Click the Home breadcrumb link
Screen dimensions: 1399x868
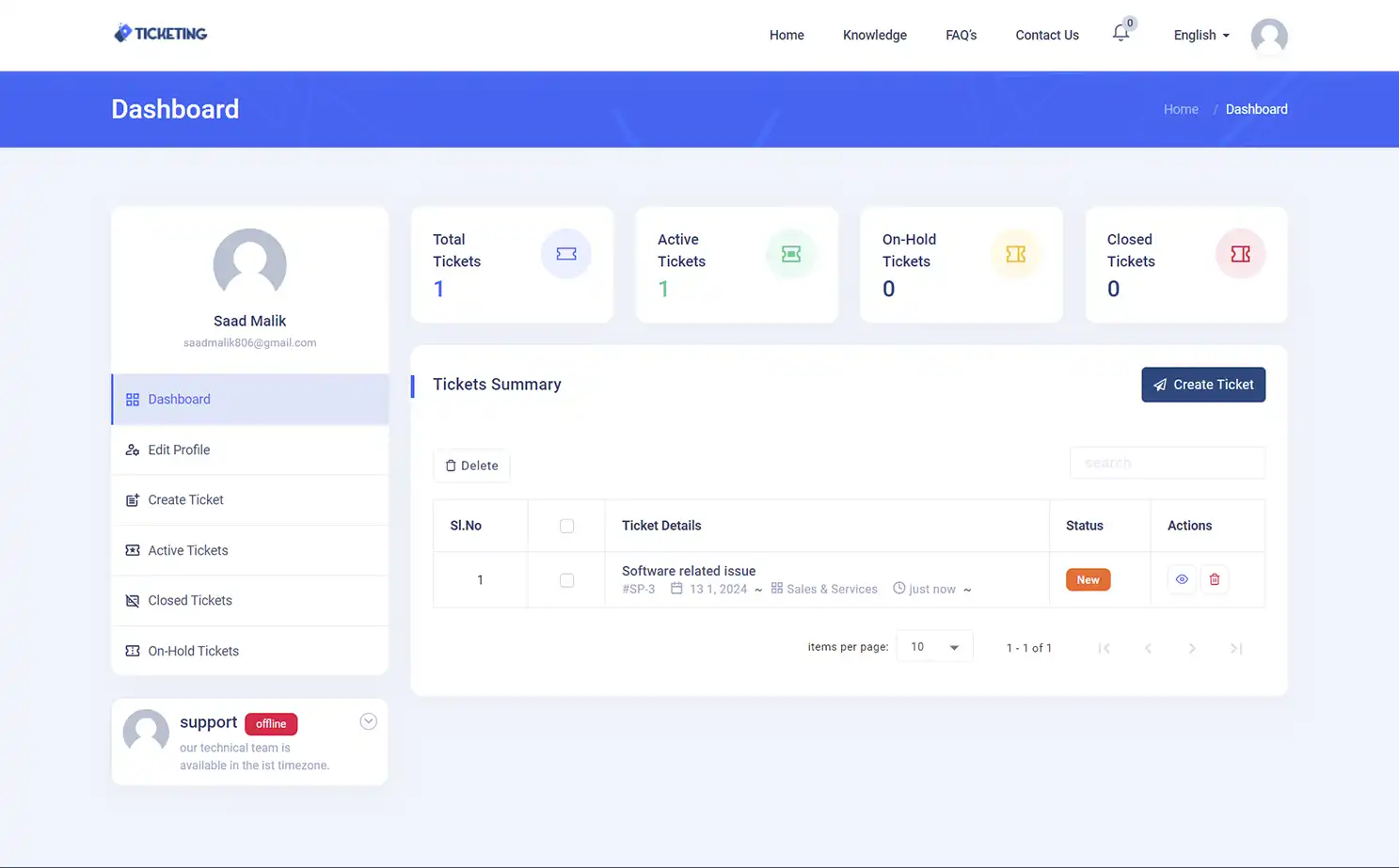(1181, 109)
